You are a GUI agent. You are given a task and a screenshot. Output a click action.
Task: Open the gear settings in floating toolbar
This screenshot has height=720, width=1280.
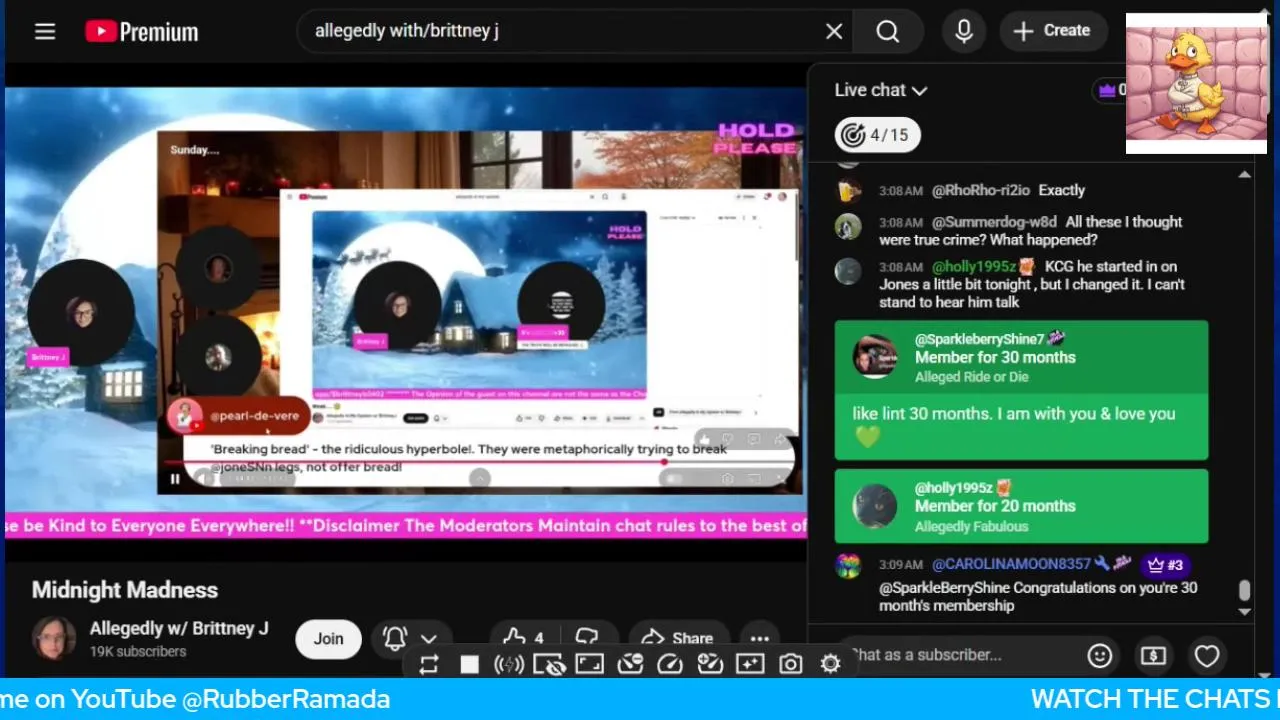point(830,664)
